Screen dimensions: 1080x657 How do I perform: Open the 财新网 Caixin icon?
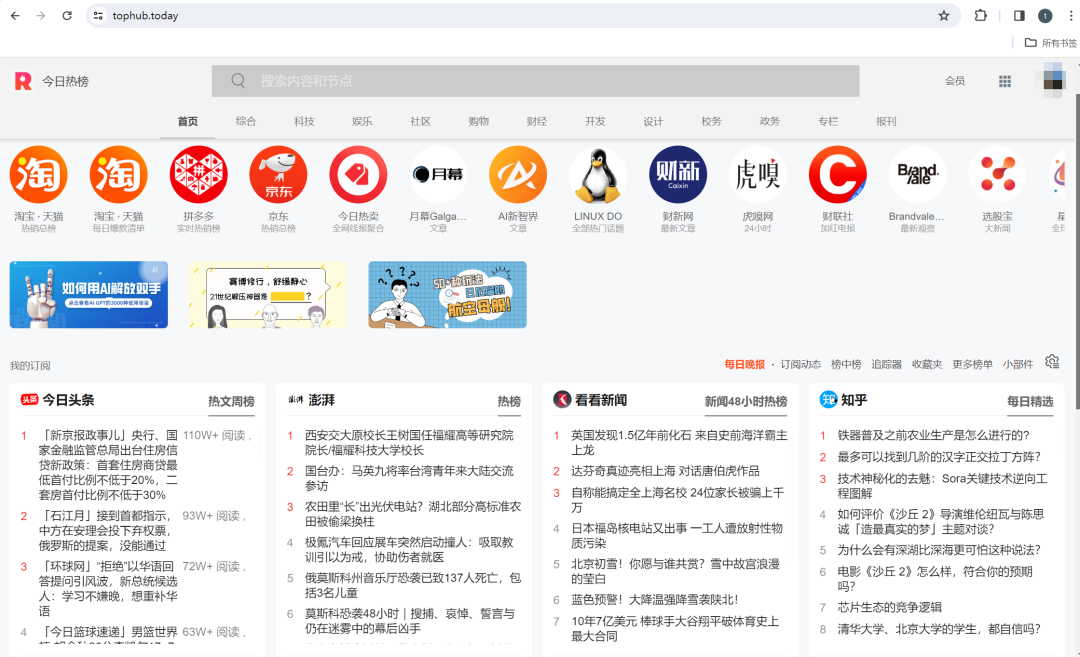tap(678, 175)
